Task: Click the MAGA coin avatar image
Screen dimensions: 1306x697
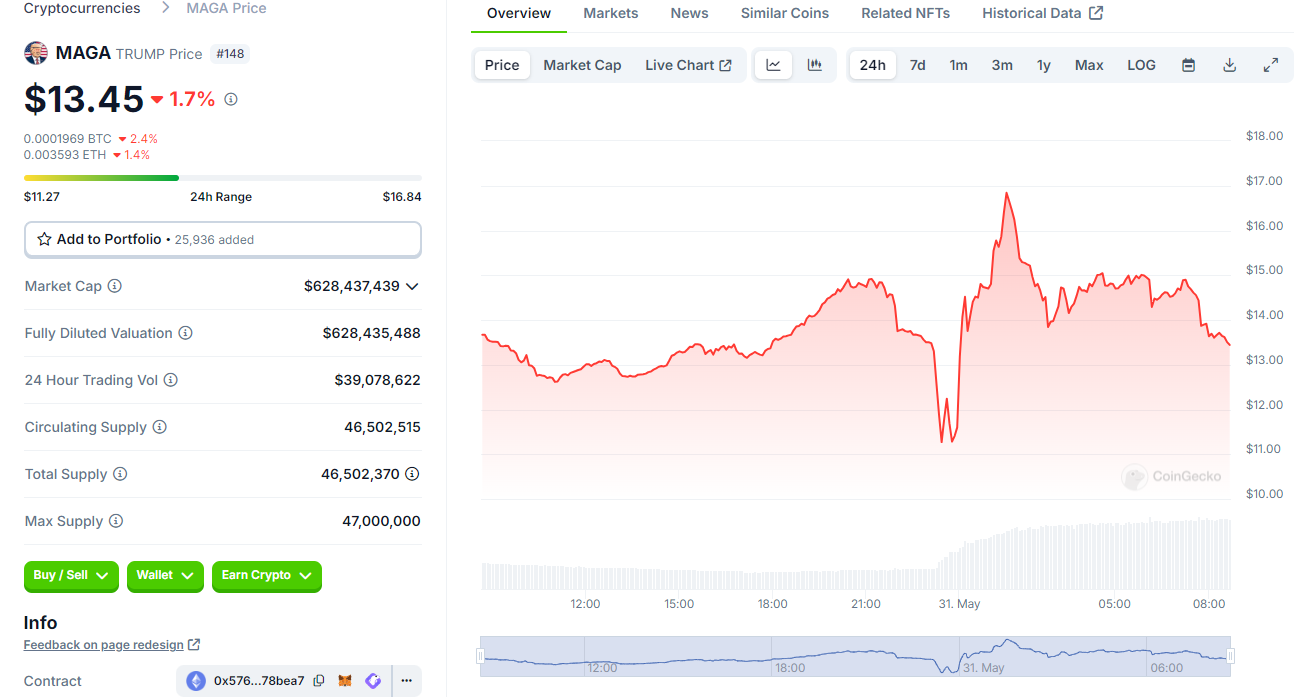Action: [36, 53]
